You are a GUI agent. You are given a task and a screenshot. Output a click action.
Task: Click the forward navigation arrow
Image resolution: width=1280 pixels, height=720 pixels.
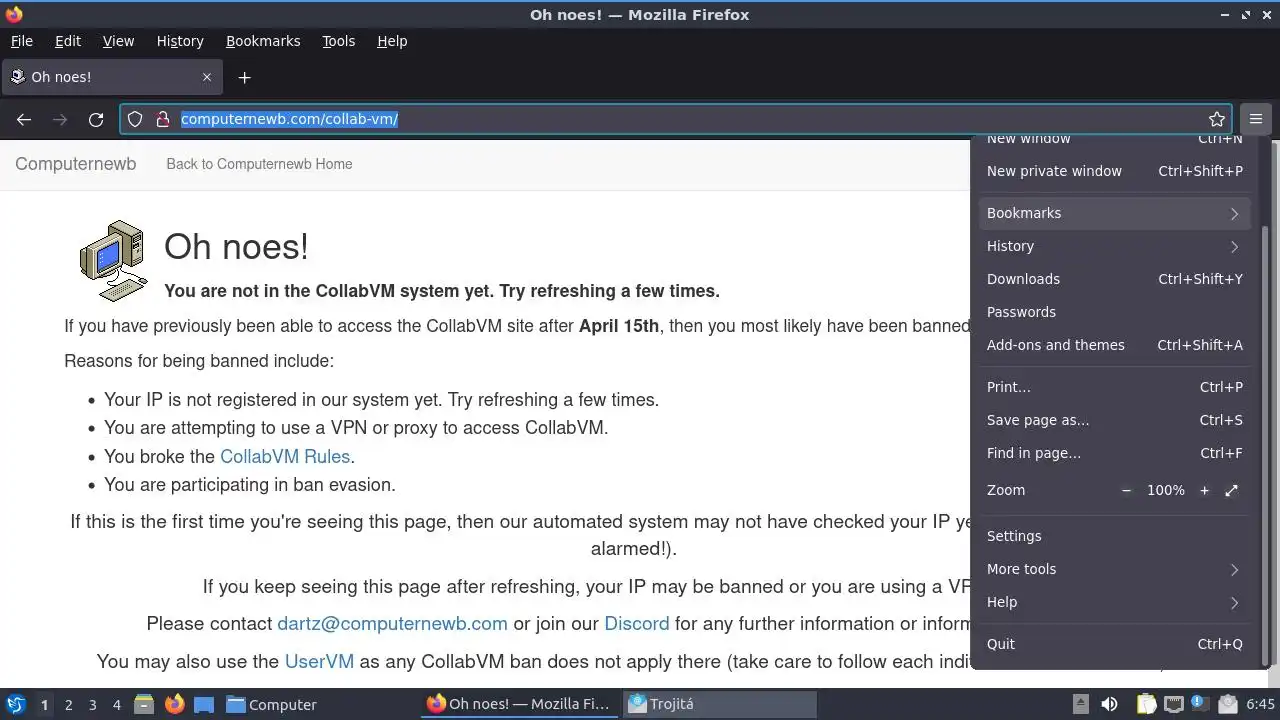coord(60,119)
